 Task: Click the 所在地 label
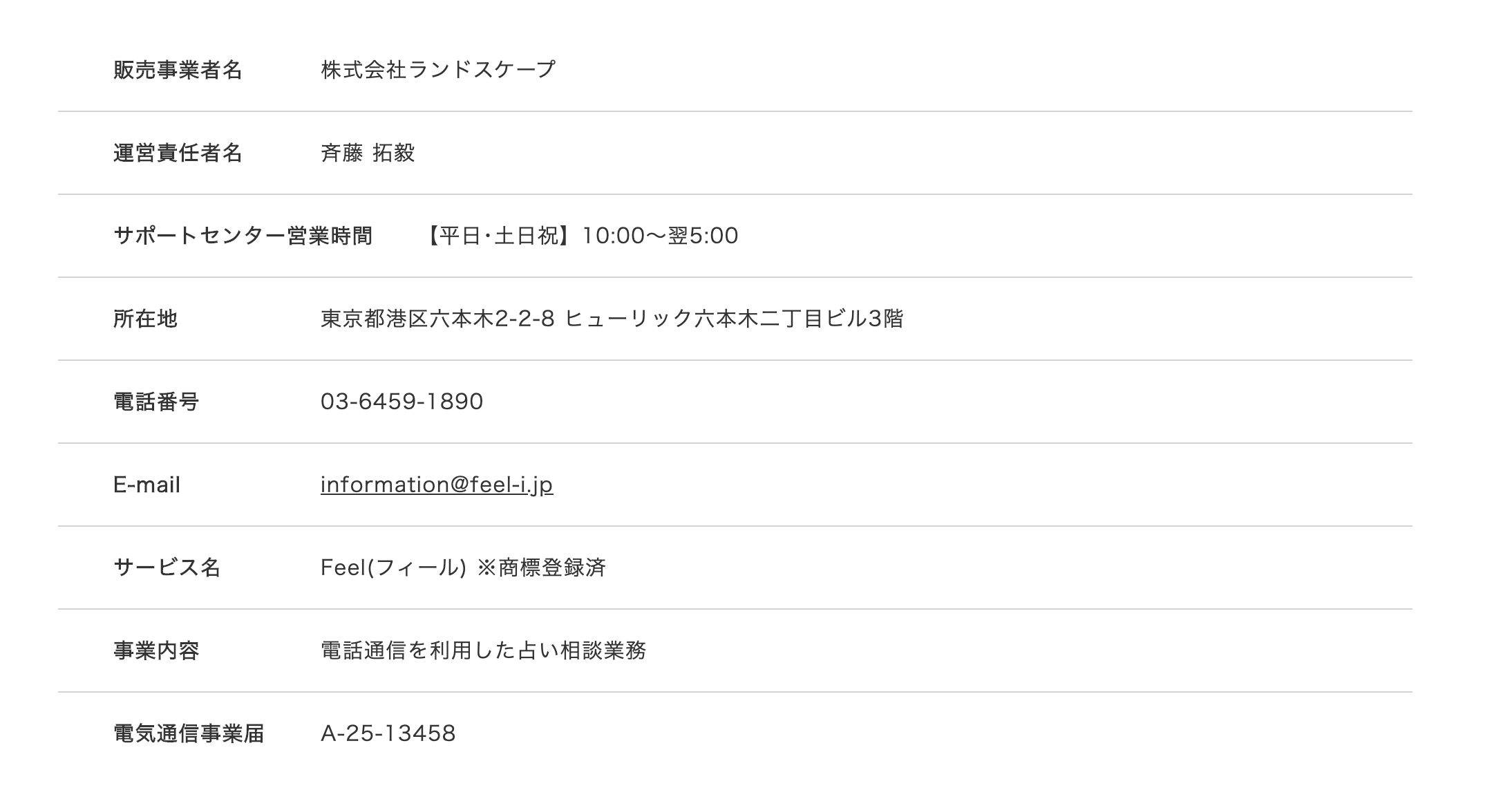pyautogui.click(x=145, y=319)
